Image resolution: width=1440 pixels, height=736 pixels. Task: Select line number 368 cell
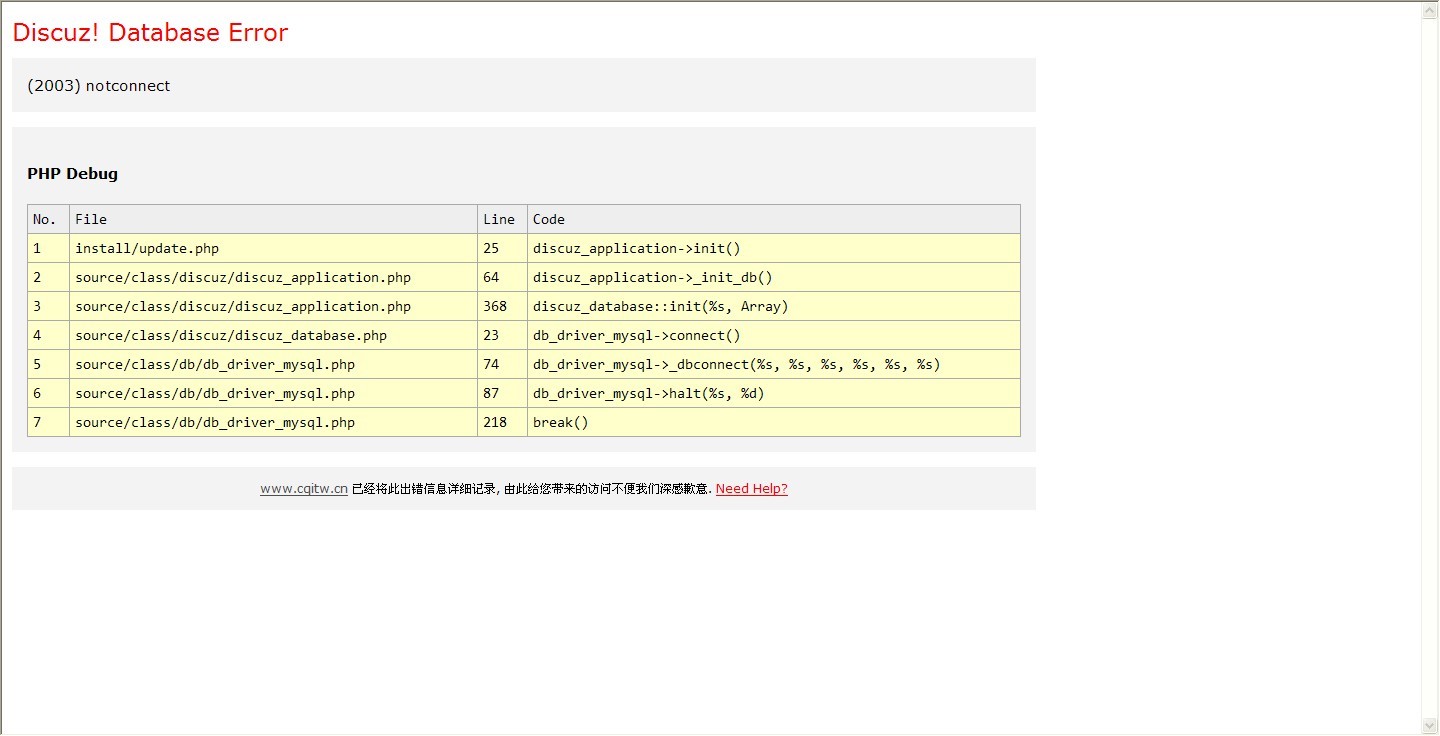click(502, 306)
